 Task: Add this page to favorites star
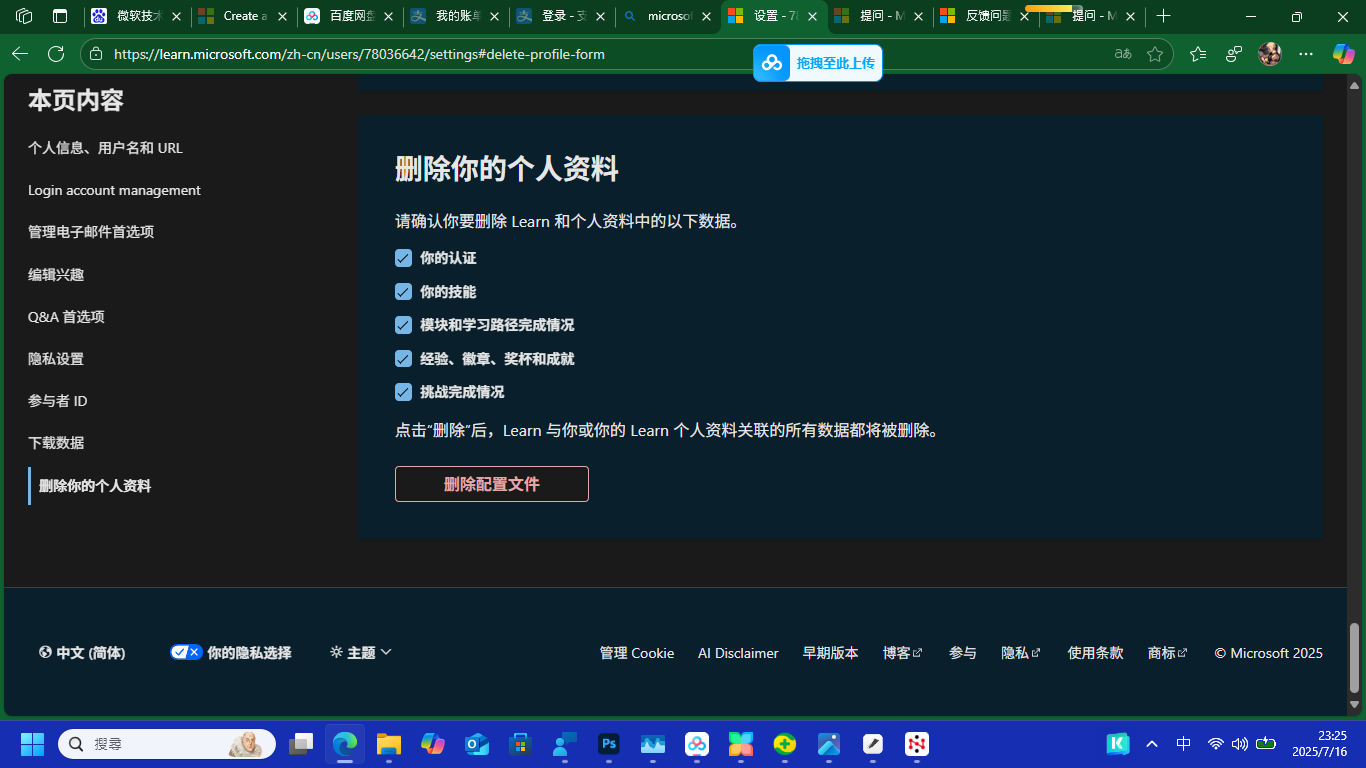(x=1155, y=54)
